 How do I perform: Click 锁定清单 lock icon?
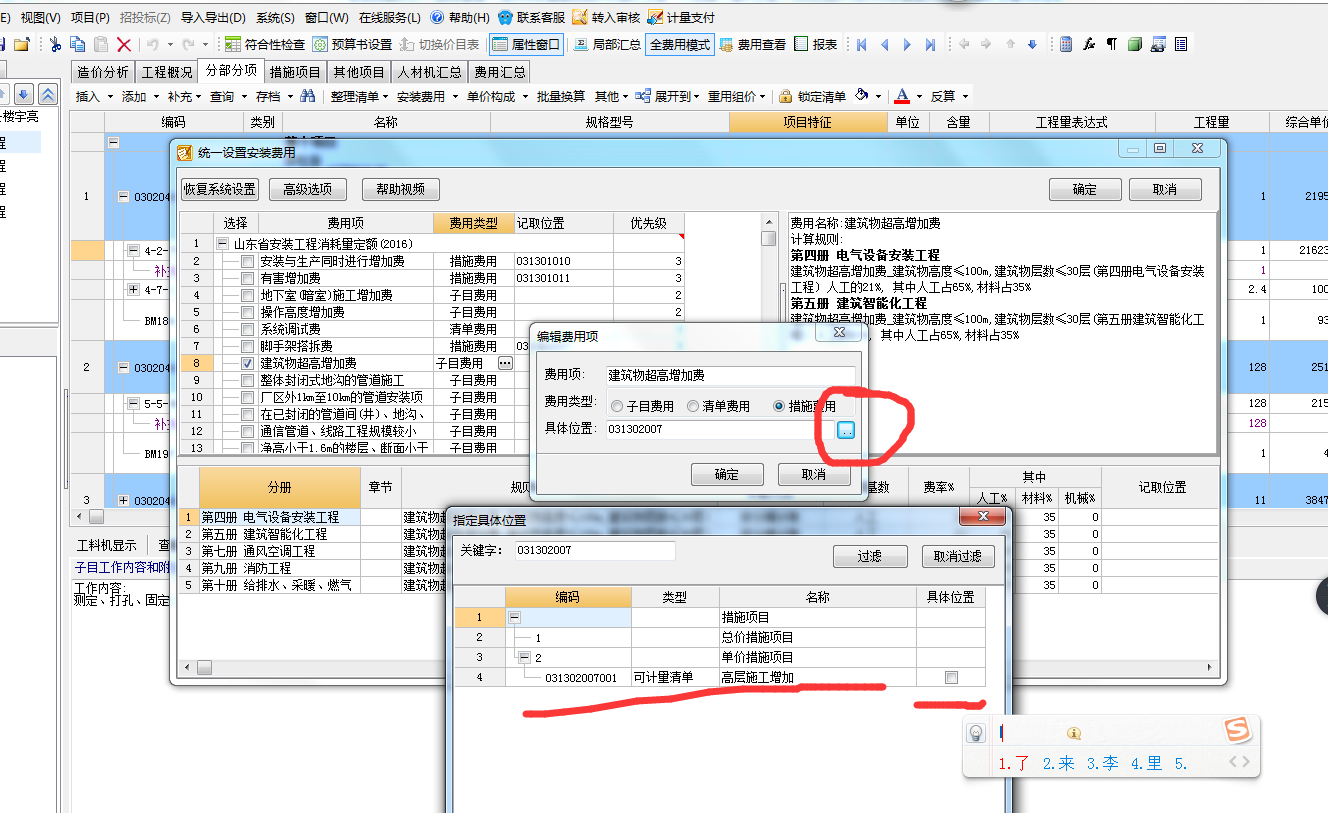pos(812,96)
